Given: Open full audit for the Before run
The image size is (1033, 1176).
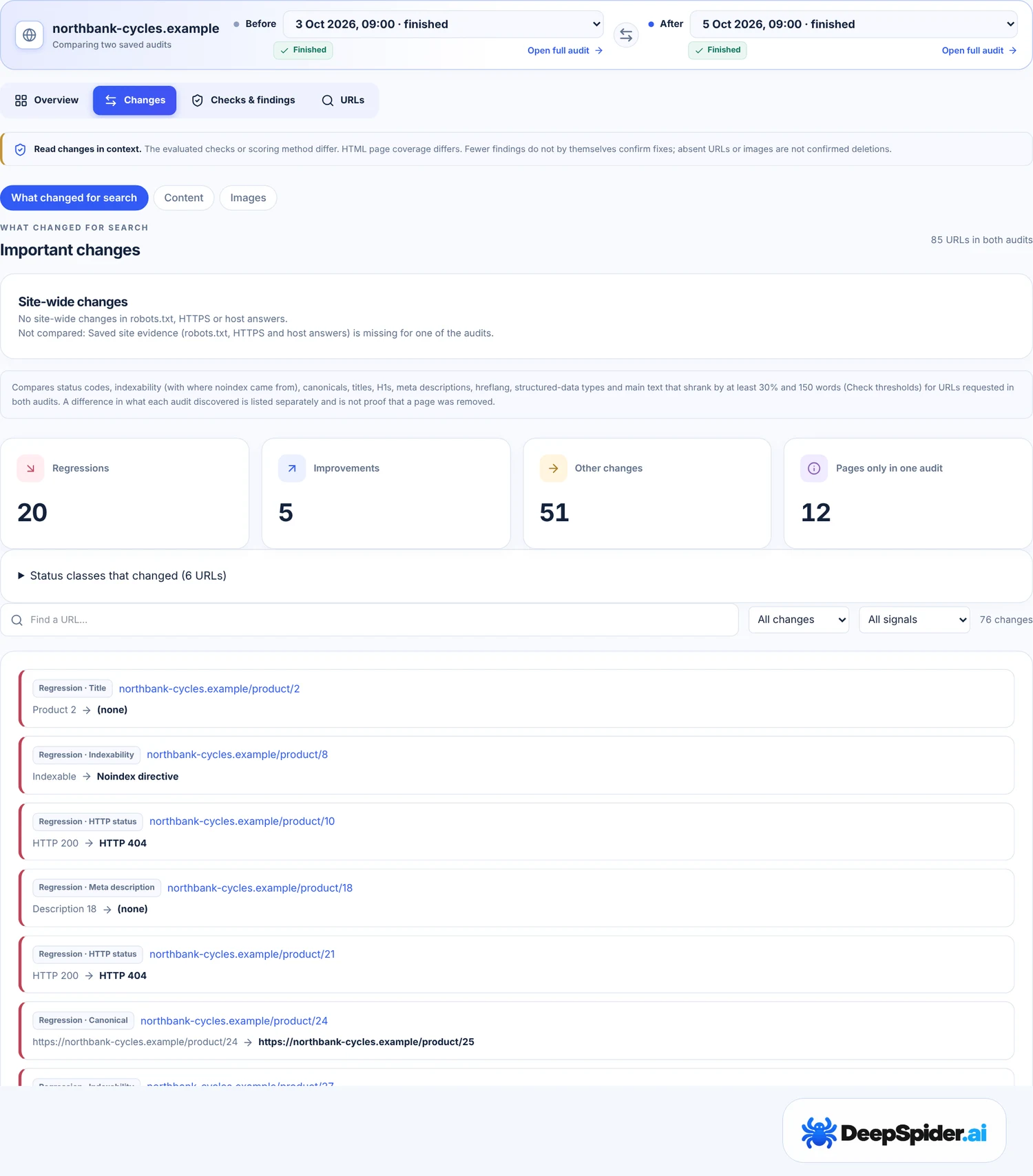Looking at the screenshot, I should pos(565,50).
